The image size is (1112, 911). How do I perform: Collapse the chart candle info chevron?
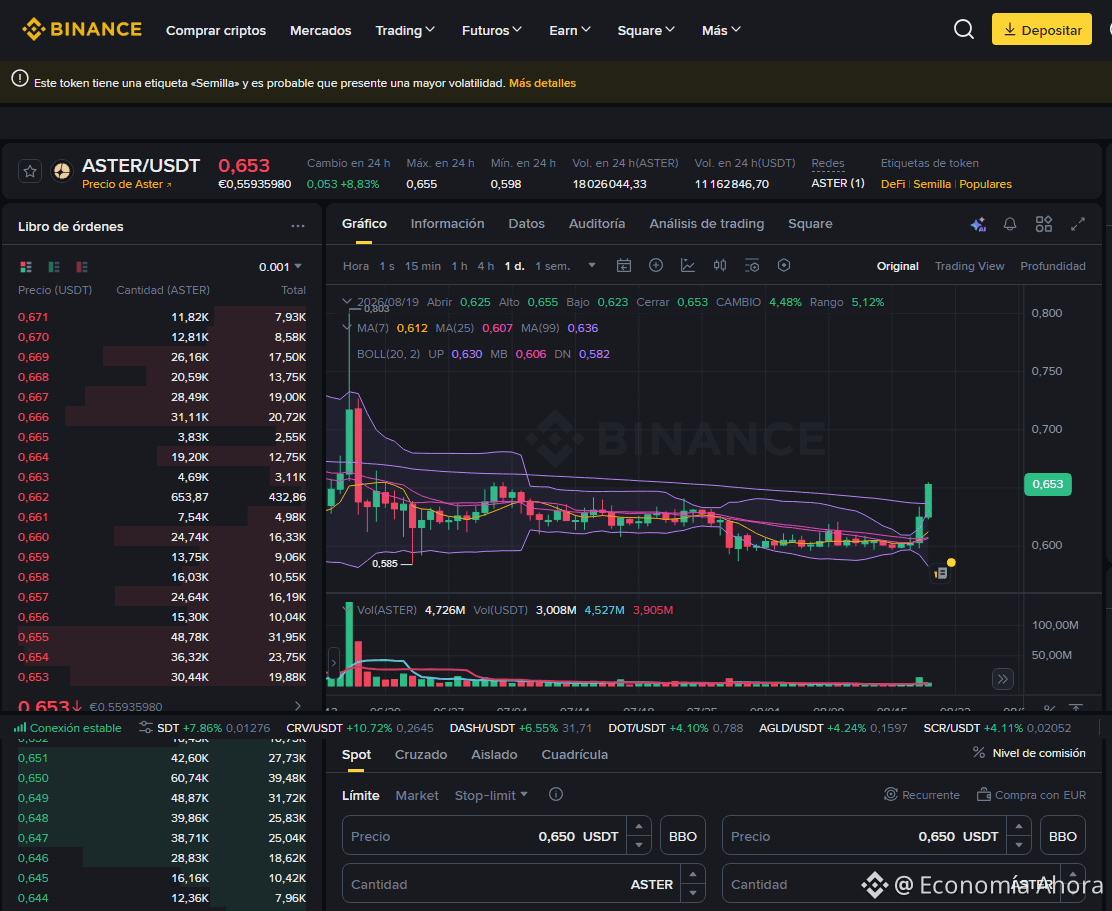coord(347,301)
